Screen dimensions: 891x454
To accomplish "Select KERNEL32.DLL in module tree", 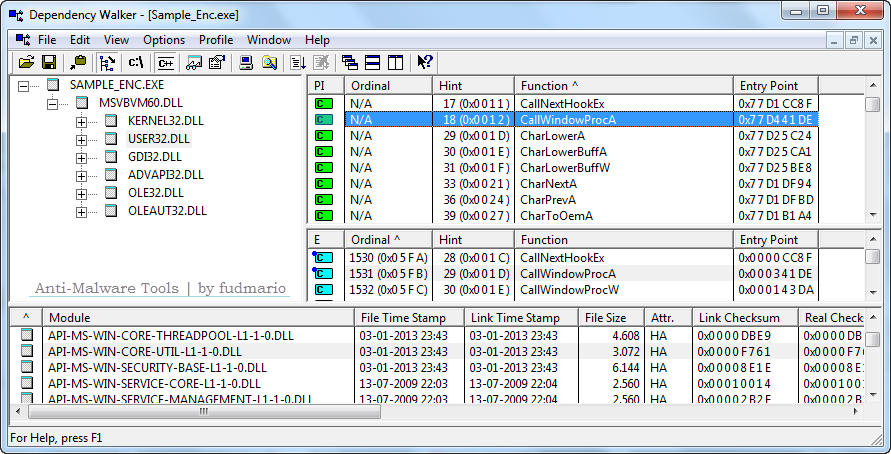I will pyautogui.click(x=165, y=121).
